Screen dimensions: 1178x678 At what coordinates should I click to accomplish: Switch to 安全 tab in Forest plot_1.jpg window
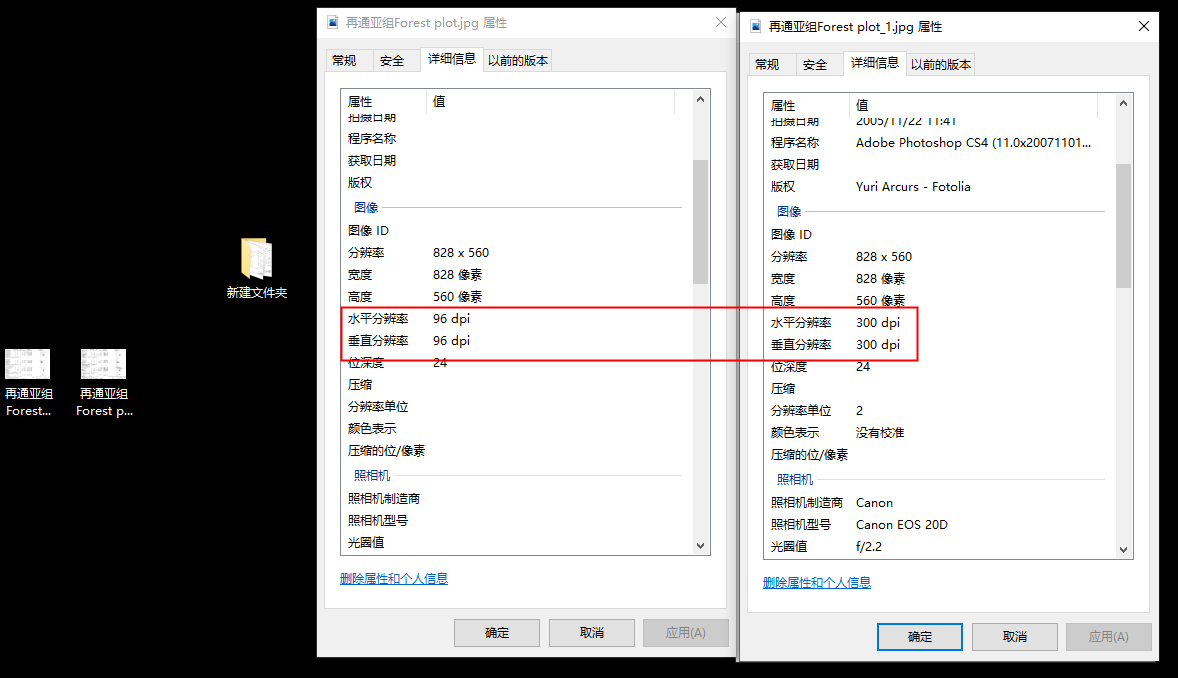814,65
